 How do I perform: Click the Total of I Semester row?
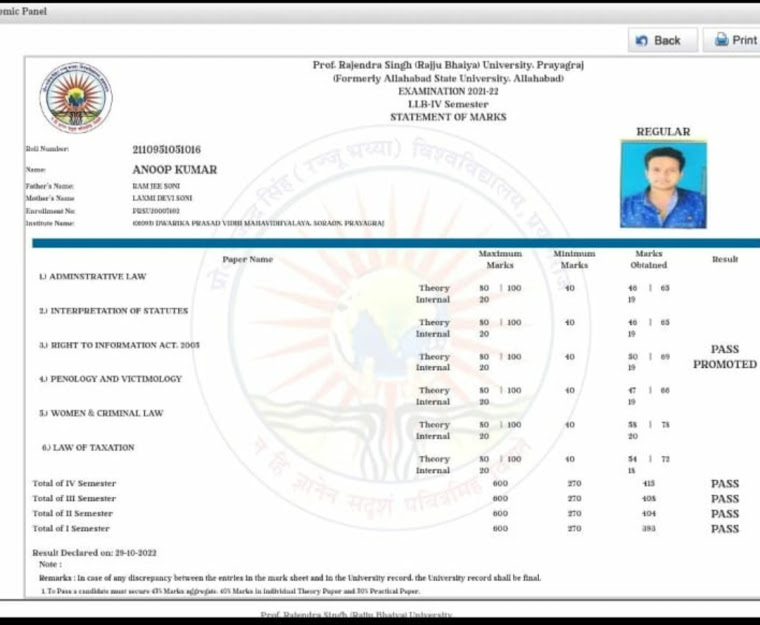(71, 528)
